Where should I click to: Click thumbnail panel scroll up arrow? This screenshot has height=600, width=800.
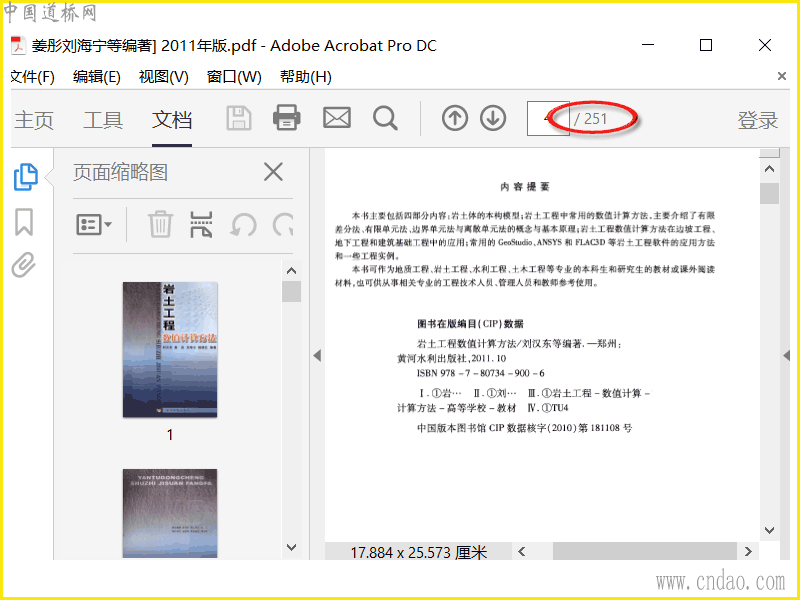pos(291,270)
